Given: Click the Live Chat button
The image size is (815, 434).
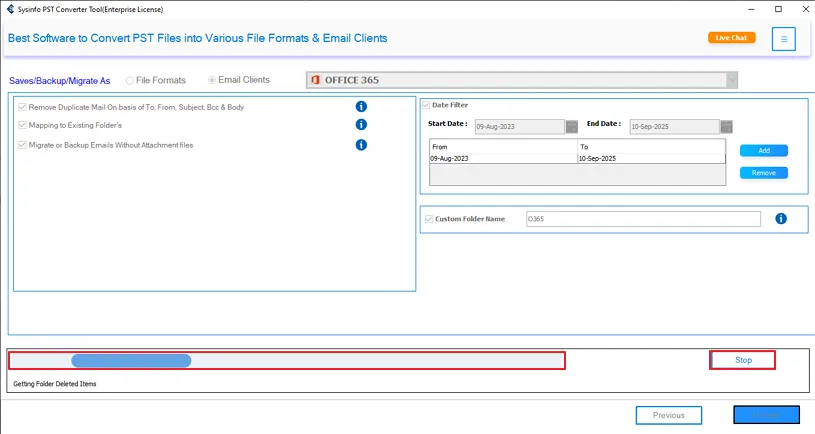Looking at the screenshot, I should [x=731, y=38].
